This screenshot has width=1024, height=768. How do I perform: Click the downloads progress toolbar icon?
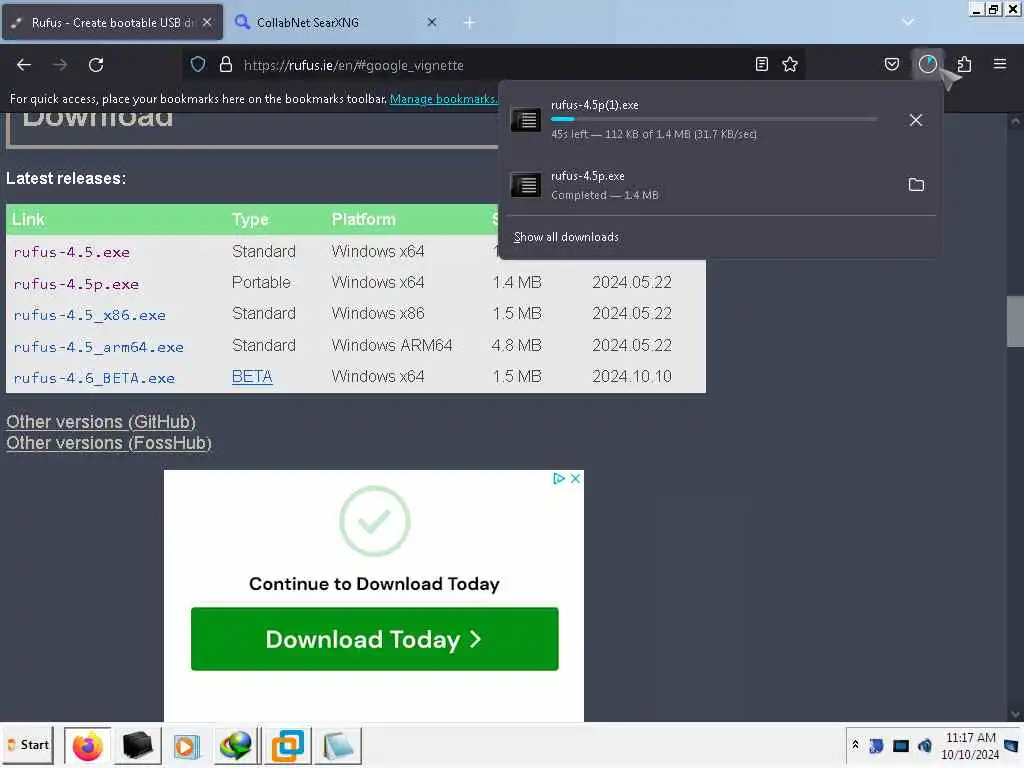tap(928, 64)
